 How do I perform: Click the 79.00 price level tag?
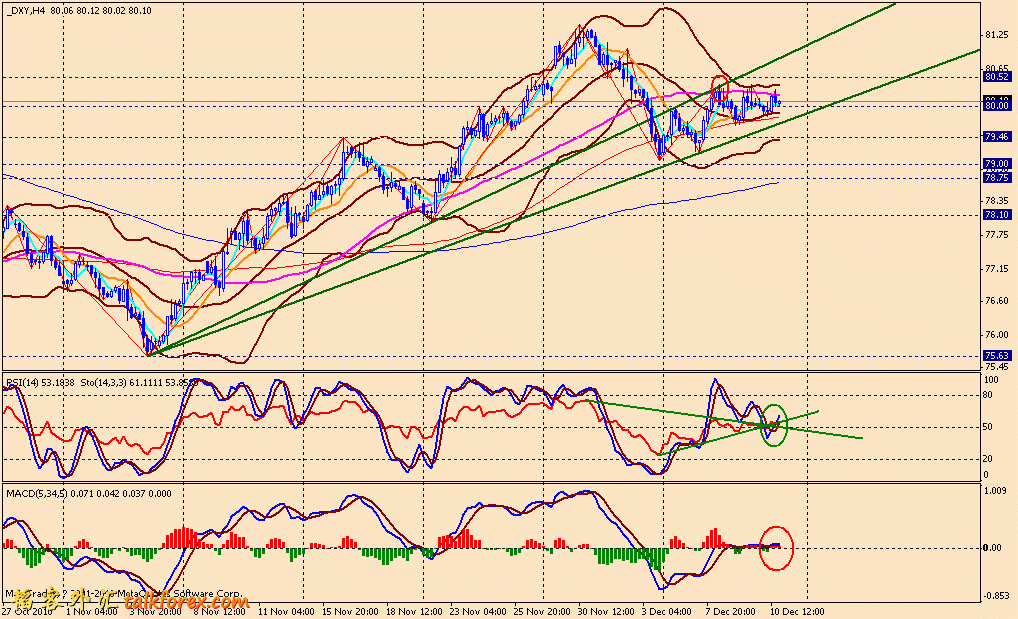click(x=996, y=164)
